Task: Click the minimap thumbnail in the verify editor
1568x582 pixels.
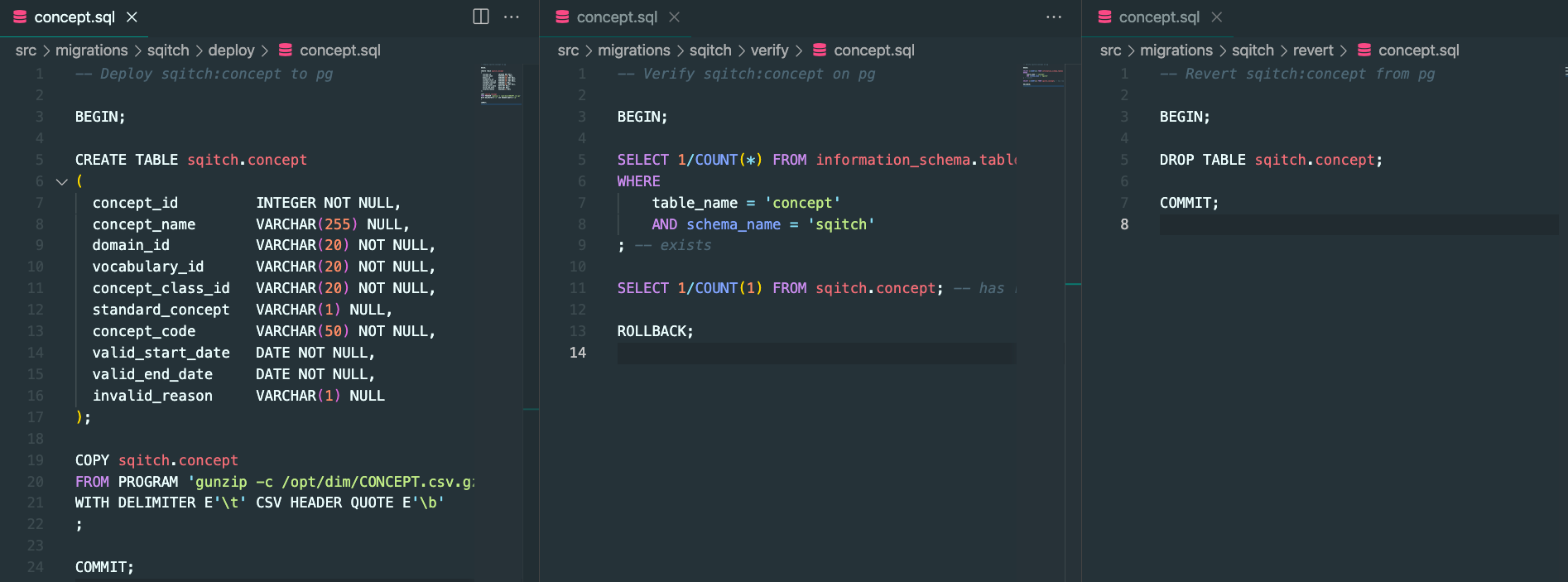Action: pyautogui.click(x=1042, y=75)
